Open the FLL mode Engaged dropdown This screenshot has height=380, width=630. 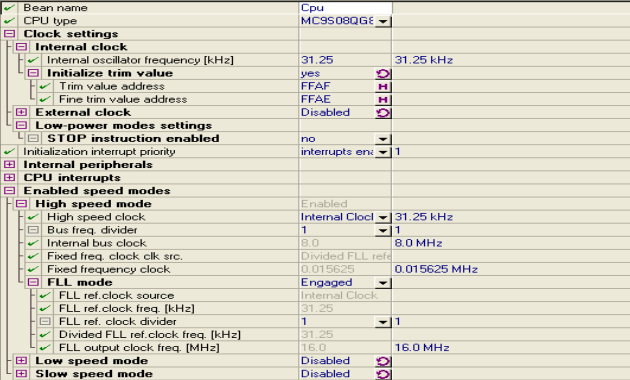coord(383,283)
